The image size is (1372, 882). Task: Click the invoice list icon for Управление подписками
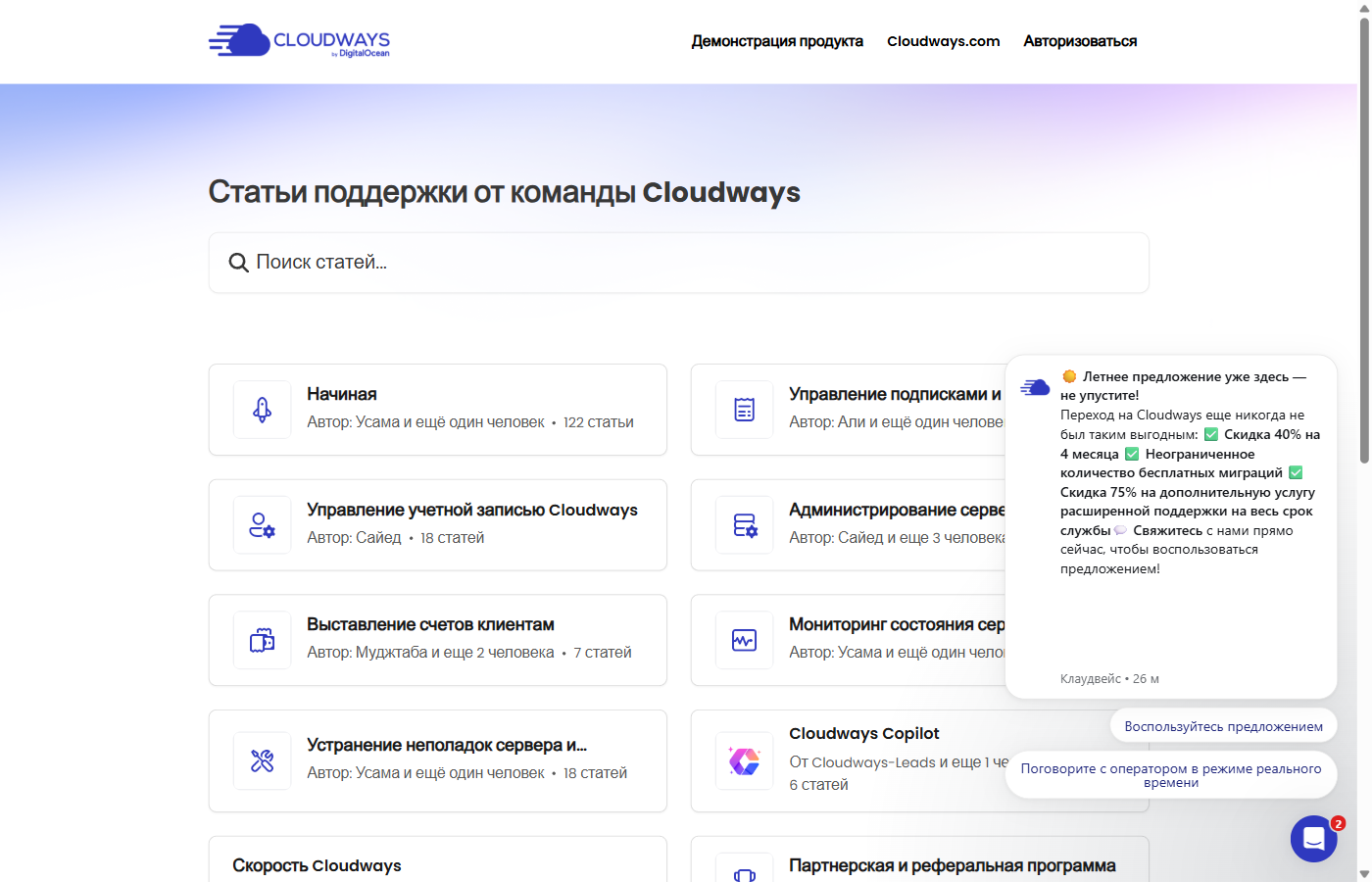coord(745,410)
